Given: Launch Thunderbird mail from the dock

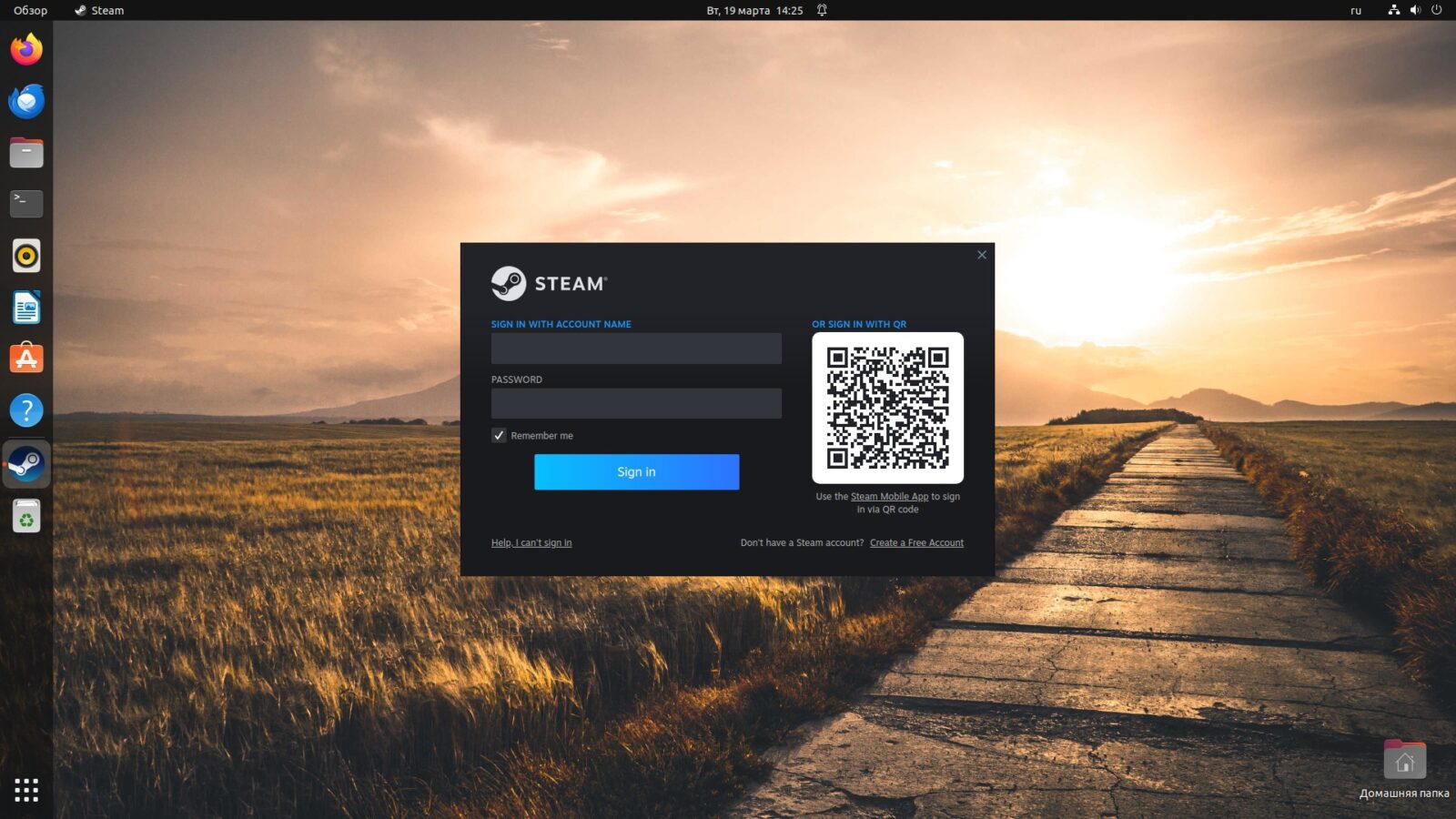Looking at the screenshot, I should coord(26,101).
